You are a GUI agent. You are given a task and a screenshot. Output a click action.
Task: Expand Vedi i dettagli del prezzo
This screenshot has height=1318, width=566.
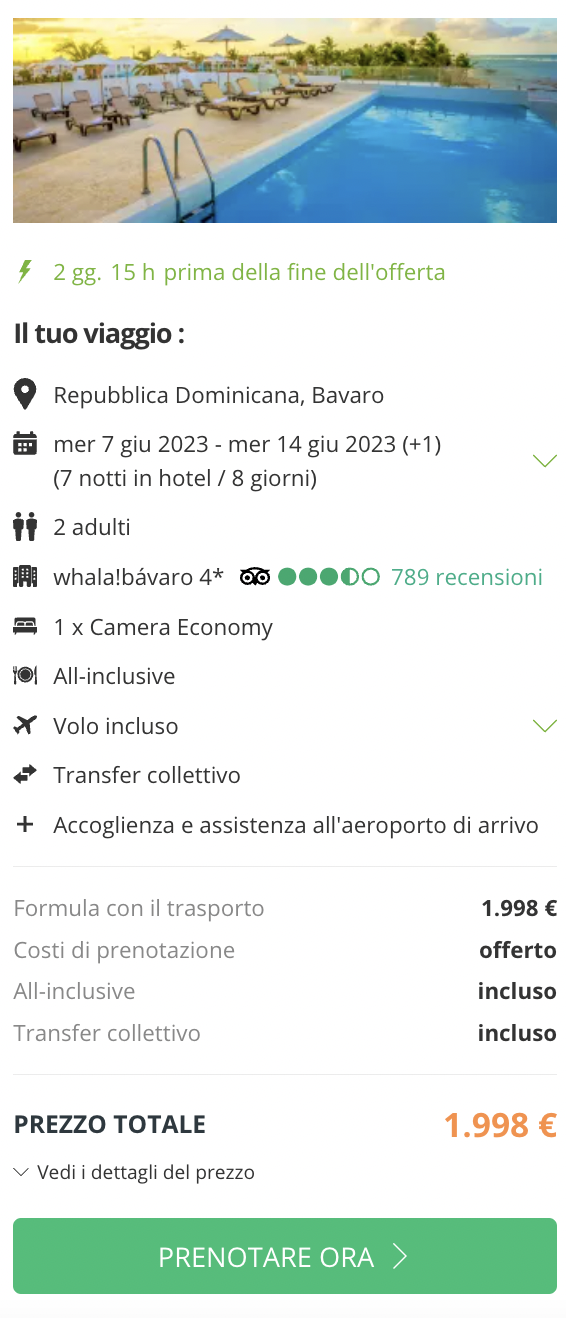(x=134, y=1172)
